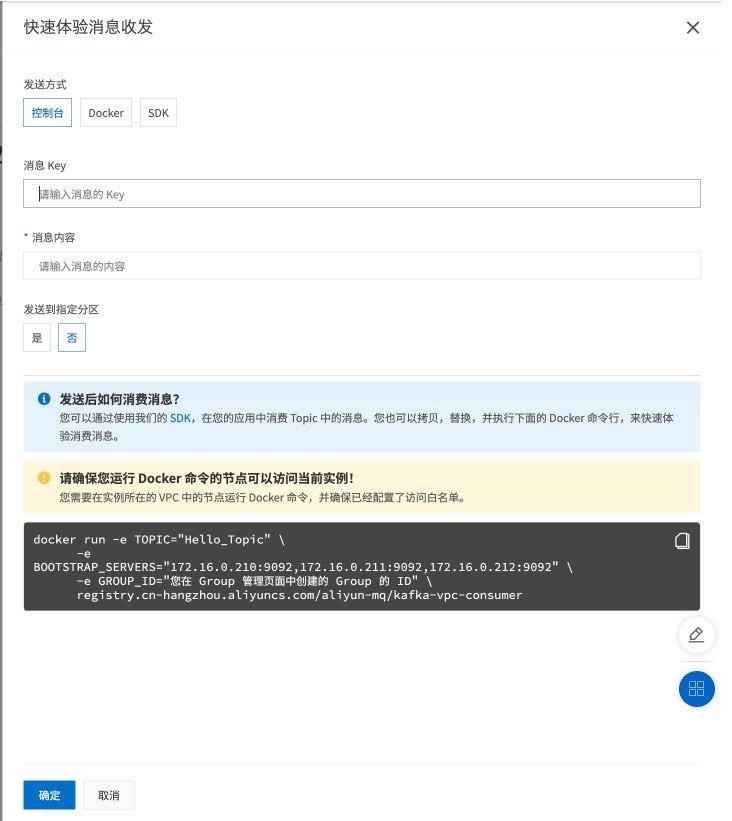Click the floating pencil edit icon

point(697,635)
